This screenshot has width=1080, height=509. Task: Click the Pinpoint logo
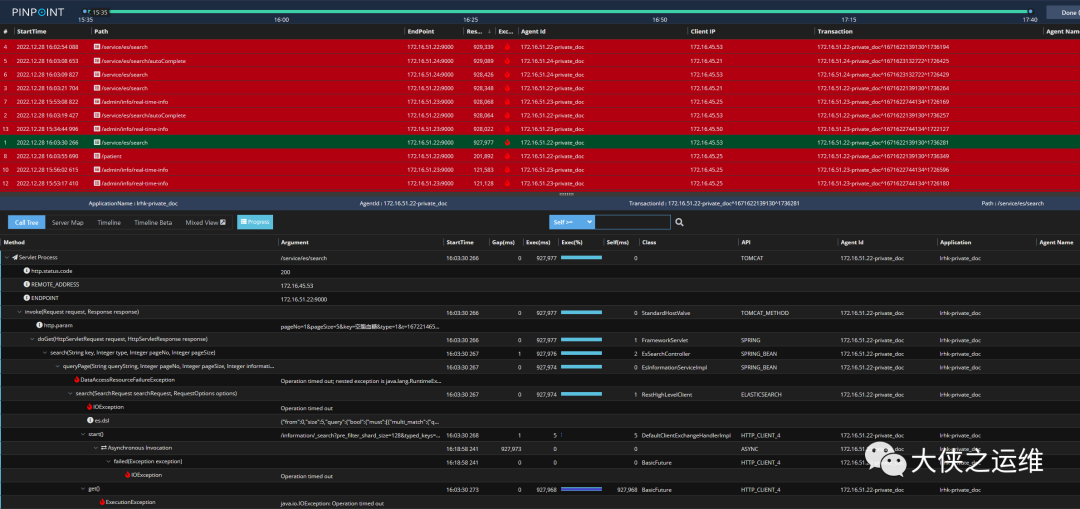tap(37, 12)
